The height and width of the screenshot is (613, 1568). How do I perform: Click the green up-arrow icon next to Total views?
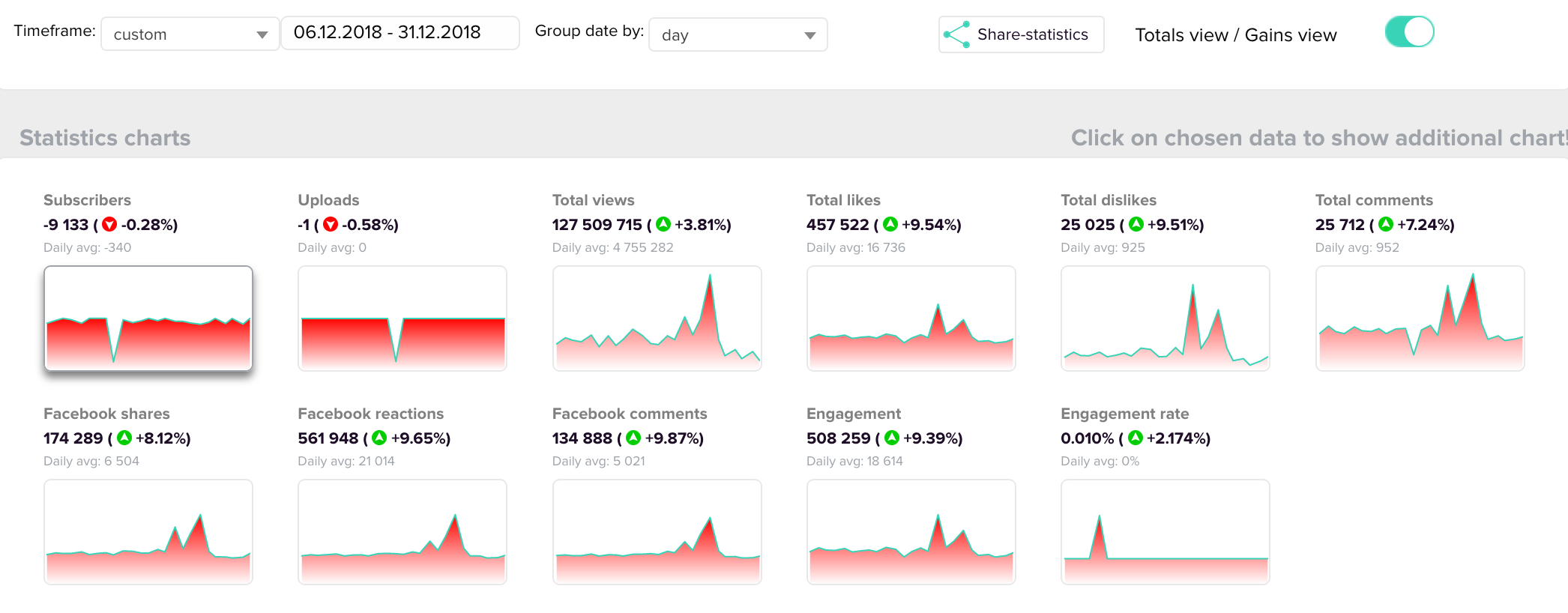click(663, 224)
